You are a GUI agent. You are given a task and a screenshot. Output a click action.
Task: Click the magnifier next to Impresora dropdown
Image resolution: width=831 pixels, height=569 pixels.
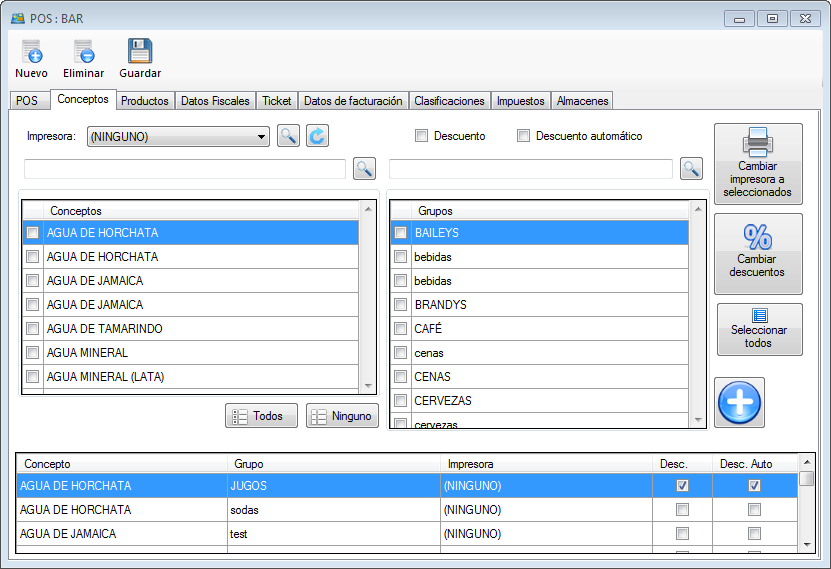click(288, 136)
